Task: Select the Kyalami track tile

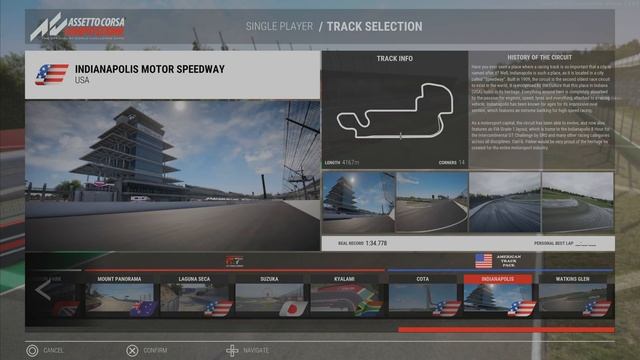Action: point(344,296)
